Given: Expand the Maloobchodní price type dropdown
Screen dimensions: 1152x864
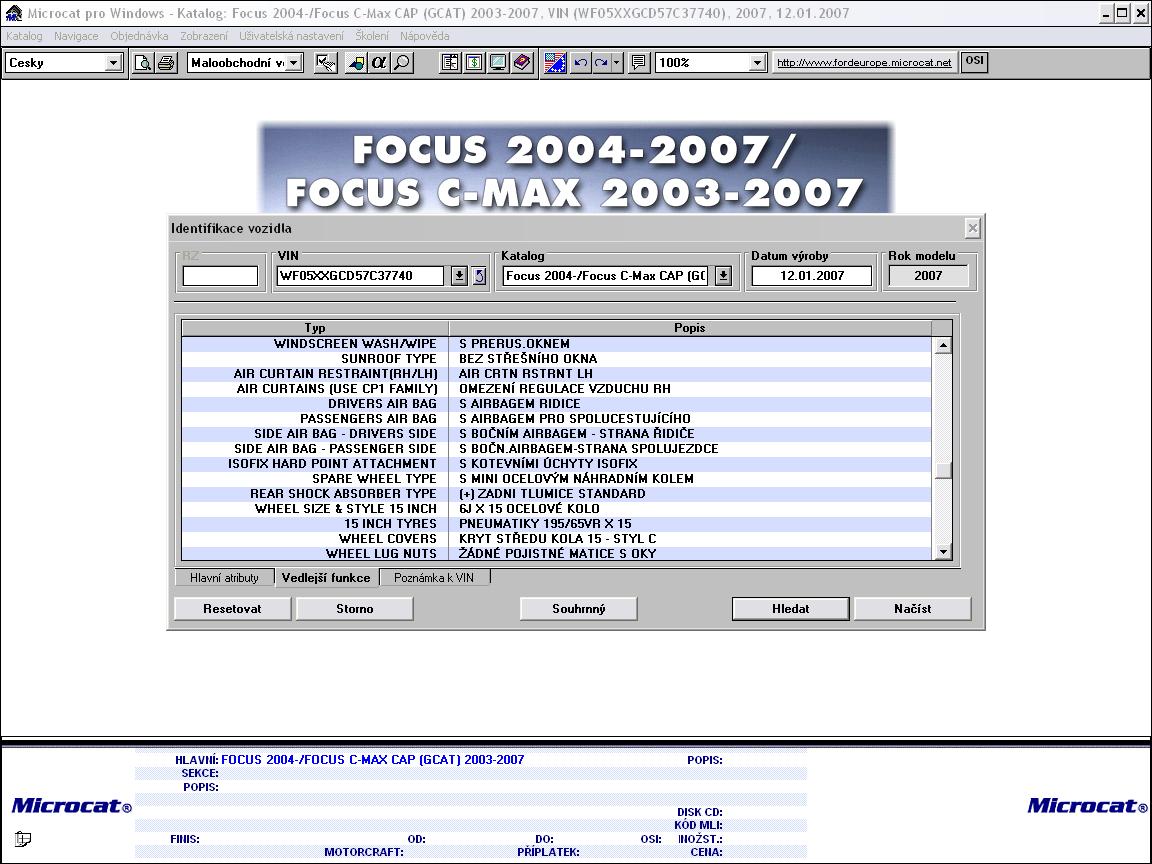Looking at the screenshot, I should point(294,63).
